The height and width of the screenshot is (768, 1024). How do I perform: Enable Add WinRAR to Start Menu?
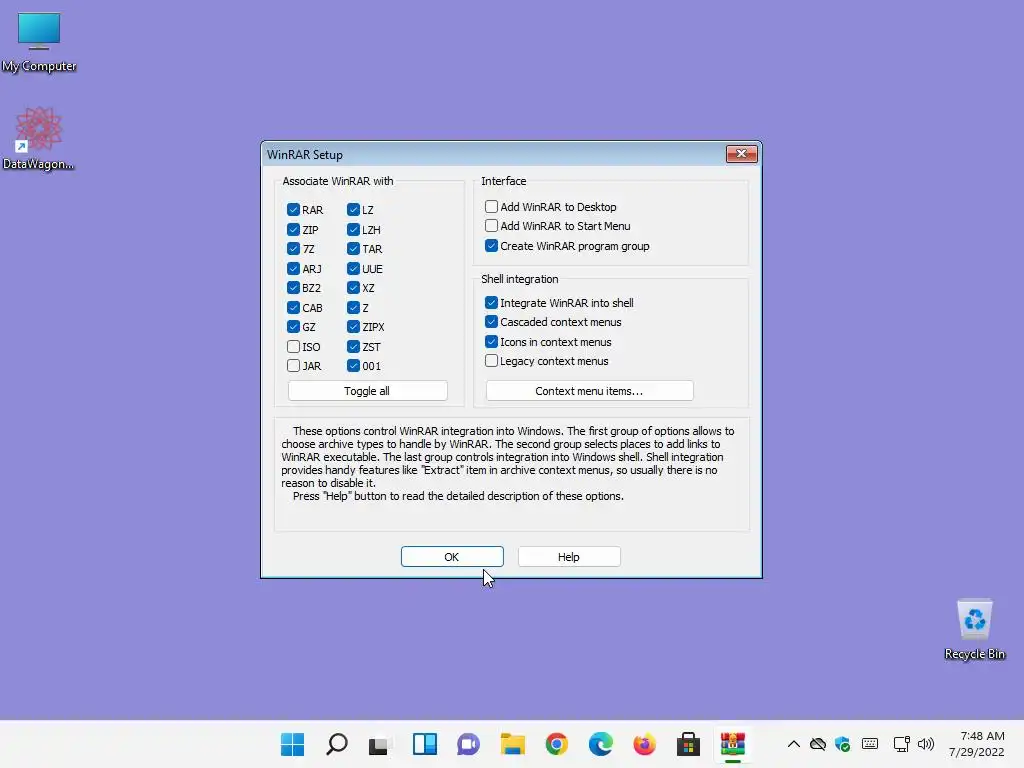coord(491,226)
